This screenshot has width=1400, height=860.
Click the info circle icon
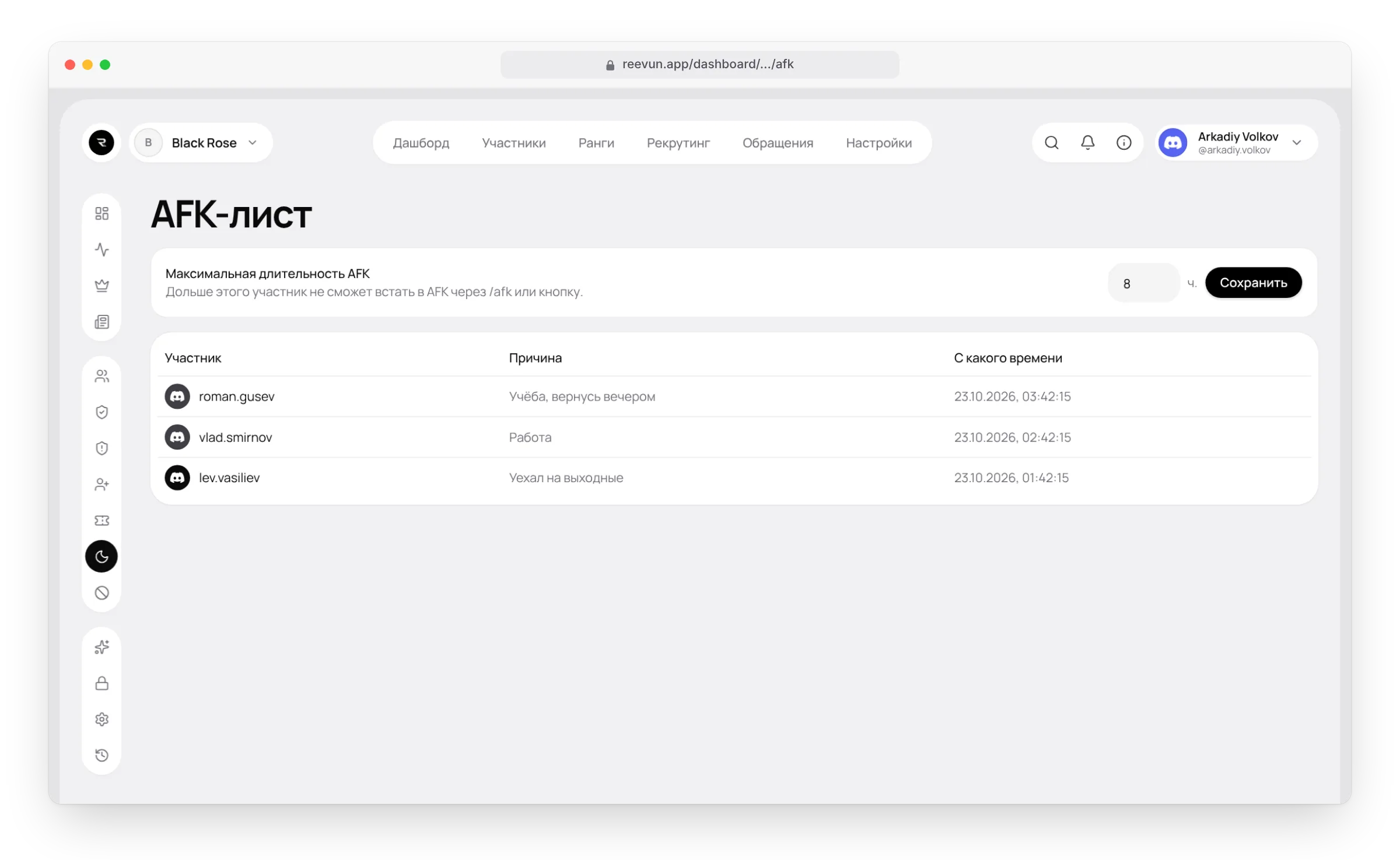coord(1123,143)
